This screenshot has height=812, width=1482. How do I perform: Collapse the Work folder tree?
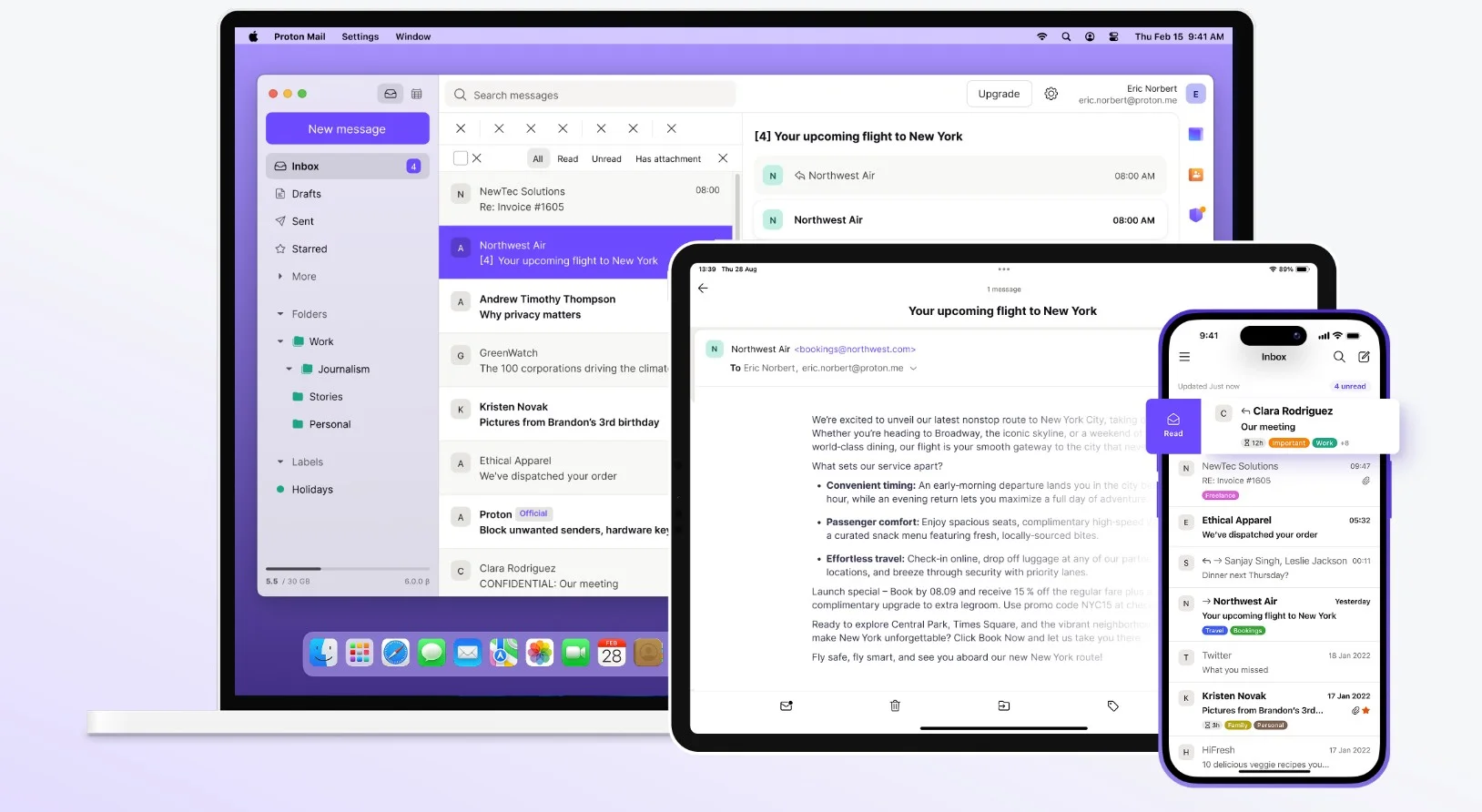[x=280, y=342]
